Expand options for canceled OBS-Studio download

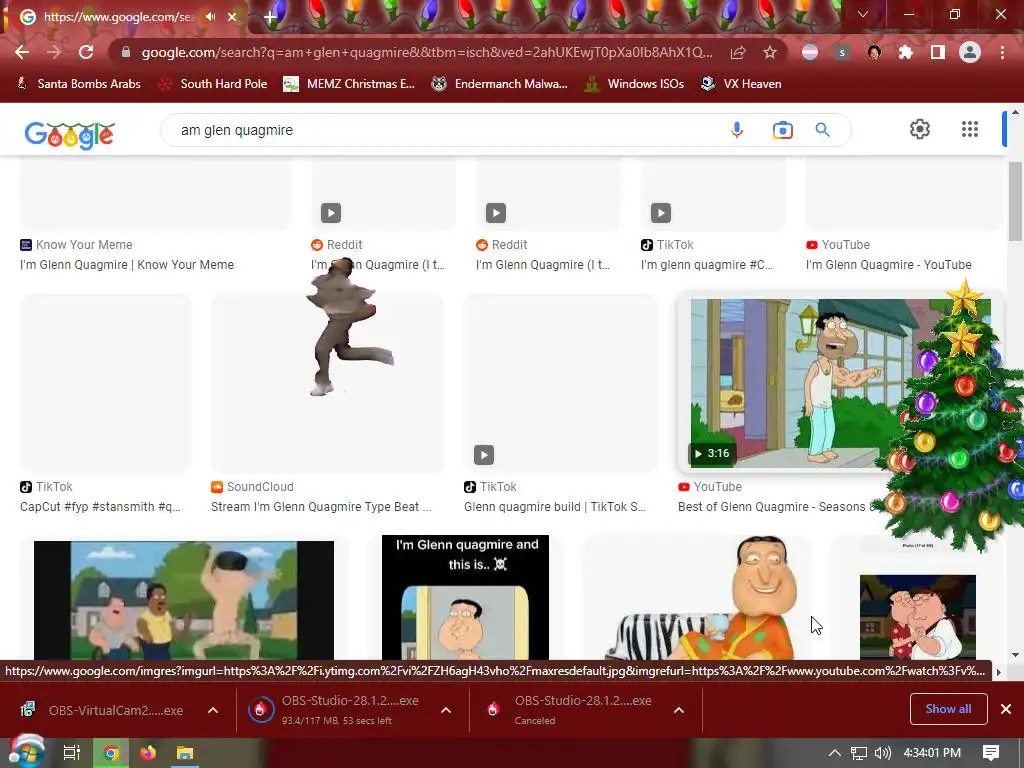[679, 711]
